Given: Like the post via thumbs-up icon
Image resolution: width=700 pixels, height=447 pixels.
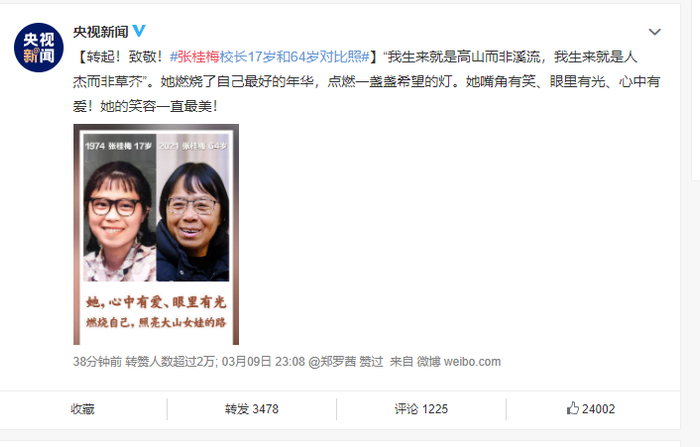Looking at the screenshot, I should 573,408.
